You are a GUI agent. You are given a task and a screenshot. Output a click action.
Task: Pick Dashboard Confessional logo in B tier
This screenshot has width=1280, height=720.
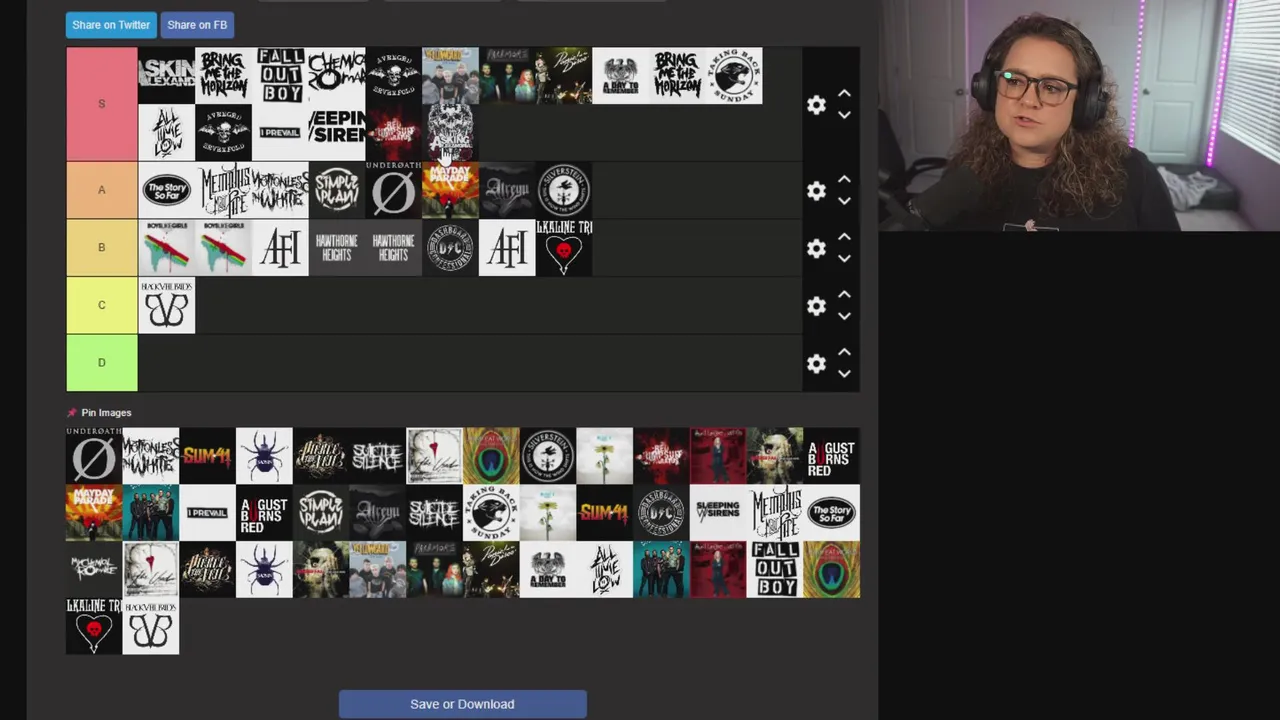tap(450, 247)
